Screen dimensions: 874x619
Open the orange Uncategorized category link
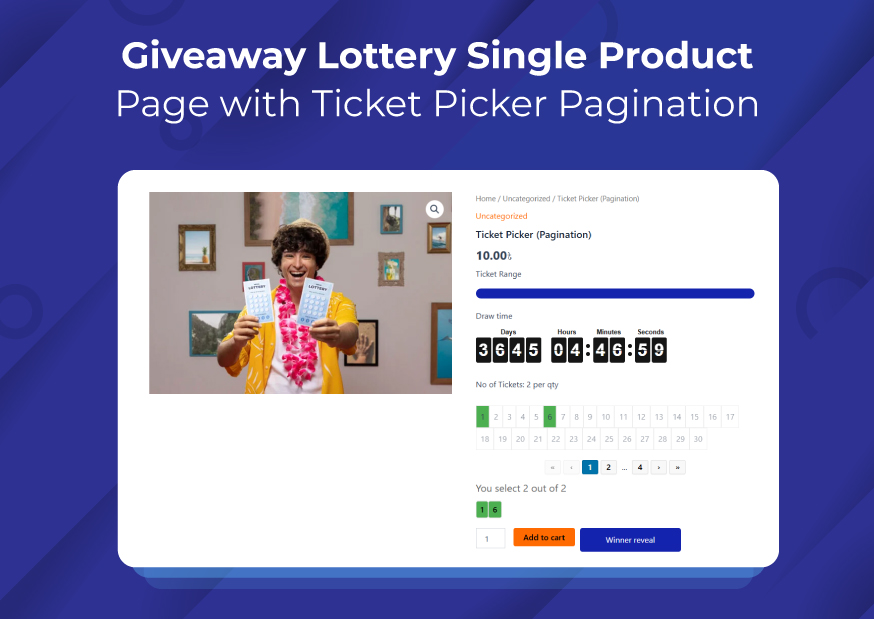(x=501, y=216)
